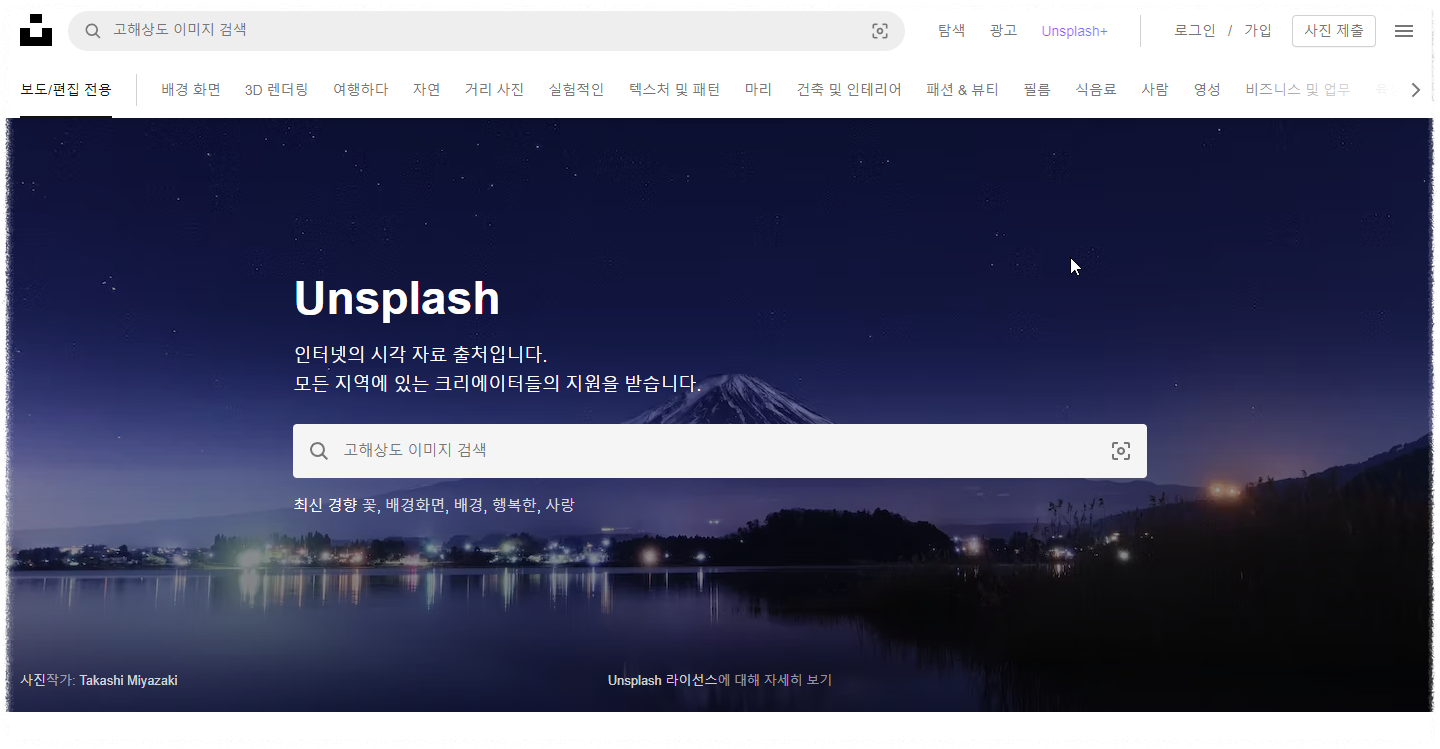Select the 건축 및 인테리어 category

coord(849,90)
